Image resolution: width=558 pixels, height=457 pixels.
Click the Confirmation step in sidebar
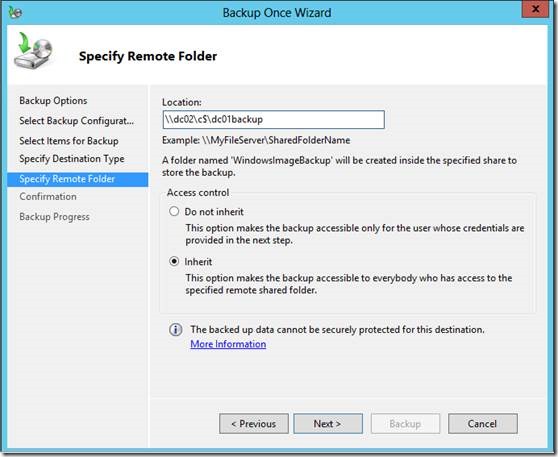(x=48, y=196)
